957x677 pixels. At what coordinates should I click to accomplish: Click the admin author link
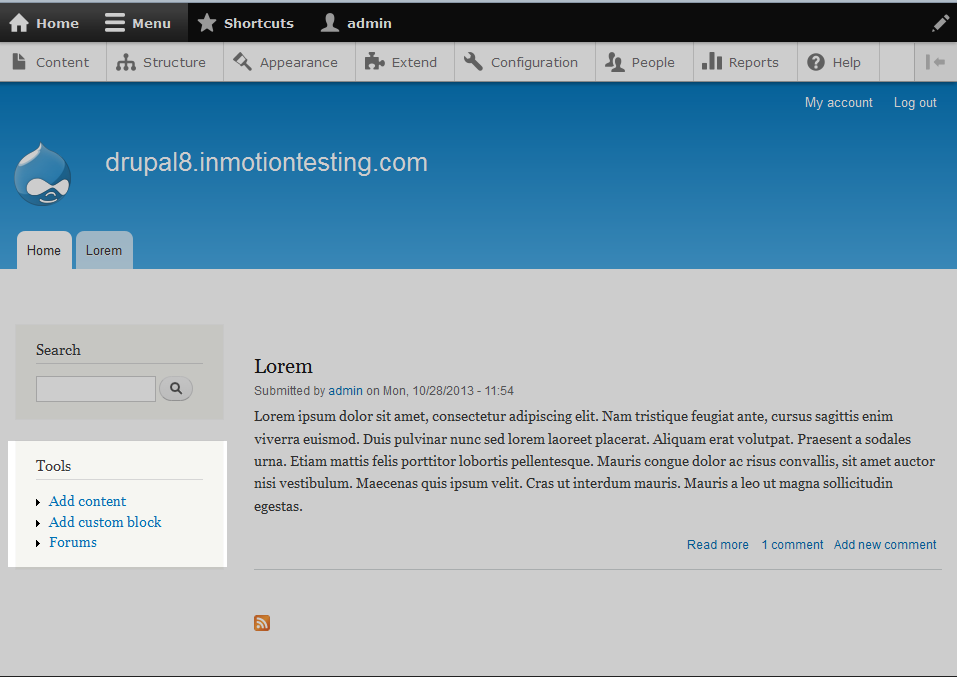tap(345, 391)
